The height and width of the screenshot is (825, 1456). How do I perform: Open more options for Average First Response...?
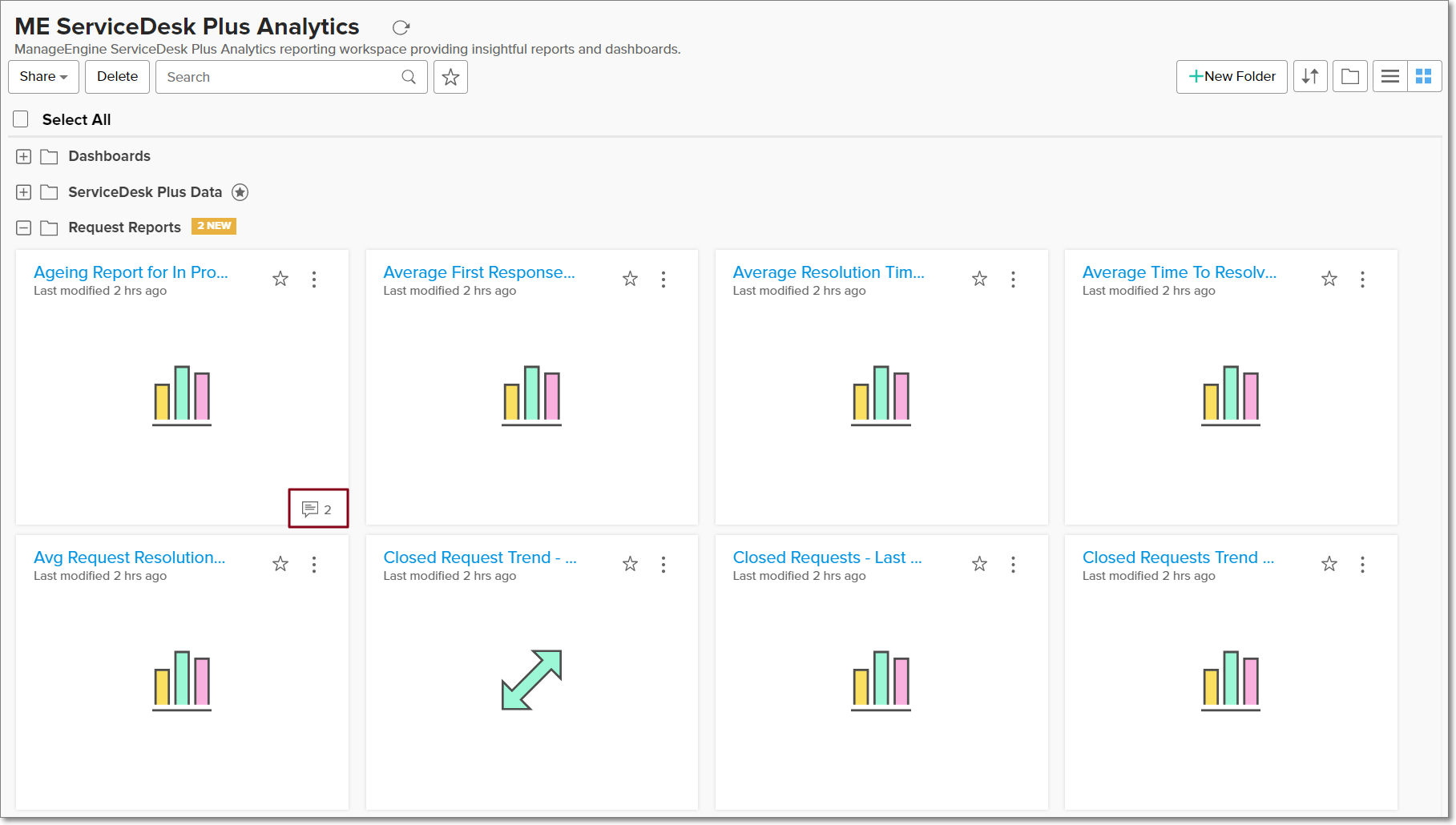(663, 280)
